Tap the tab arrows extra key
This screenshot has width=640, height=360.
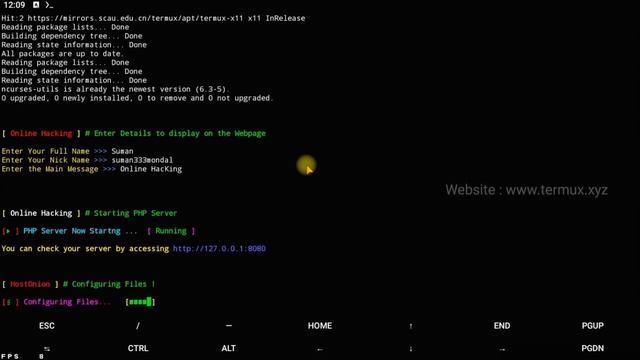tap(47, 349)
